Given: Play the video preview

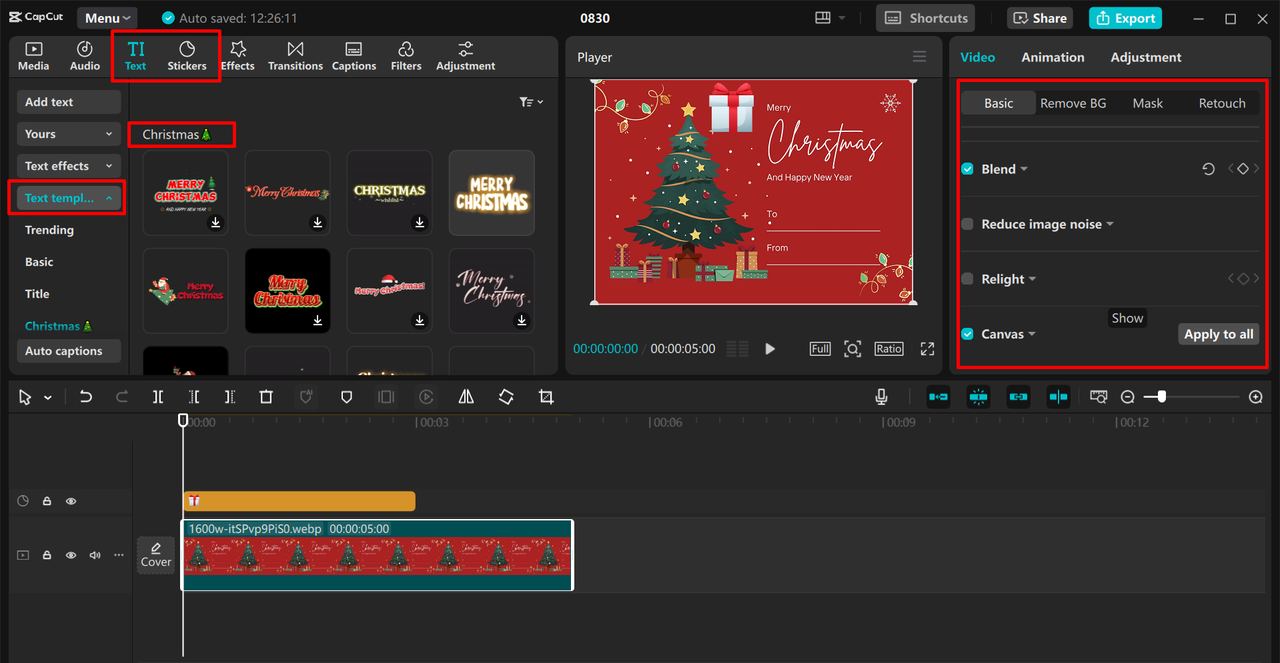Looking at the screenshot, I should pos(770,349).
